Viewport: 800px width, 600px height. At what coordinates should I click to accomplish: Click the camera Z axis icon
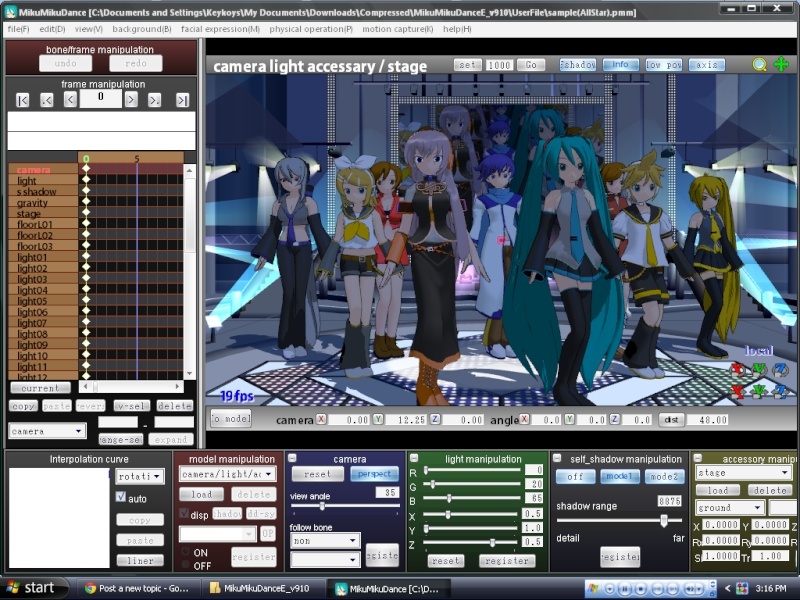(x=435, y=419)
